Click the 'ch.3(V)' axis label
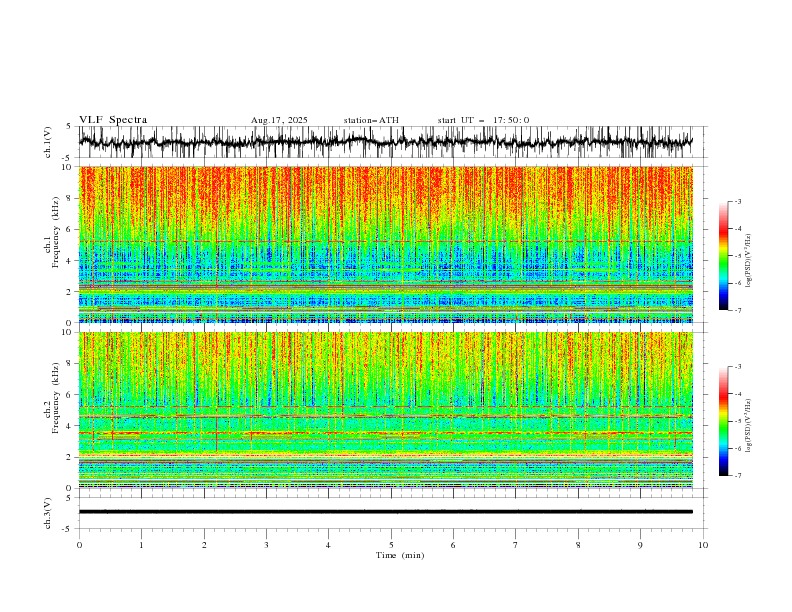792x612 pixels. 48,513
